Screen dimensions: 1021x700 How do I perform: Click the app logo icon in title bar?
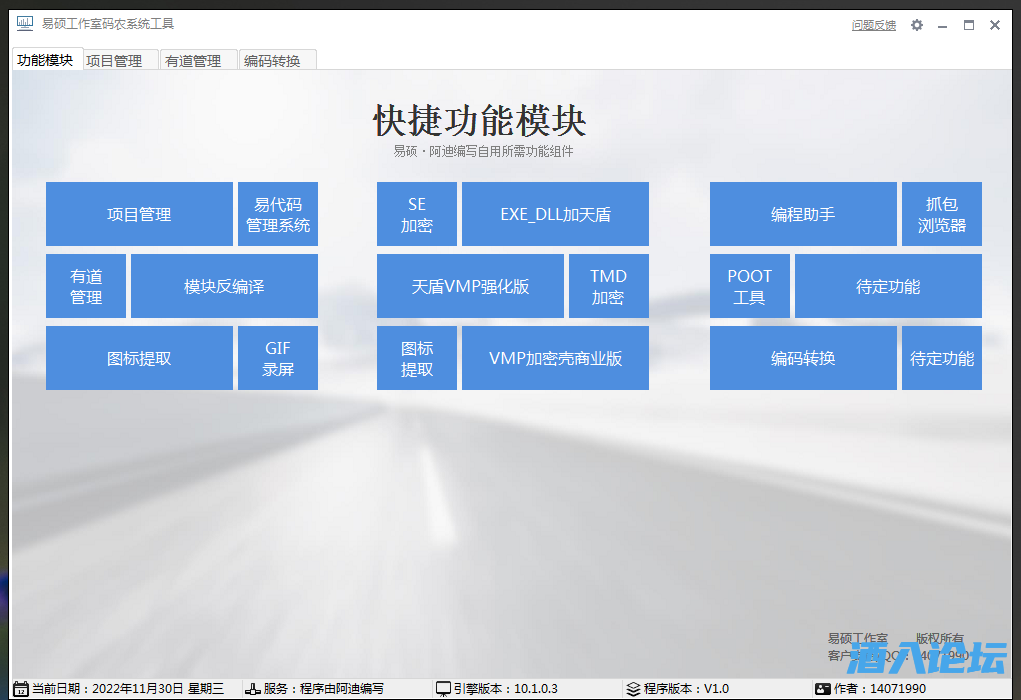[x=25, y=24]
